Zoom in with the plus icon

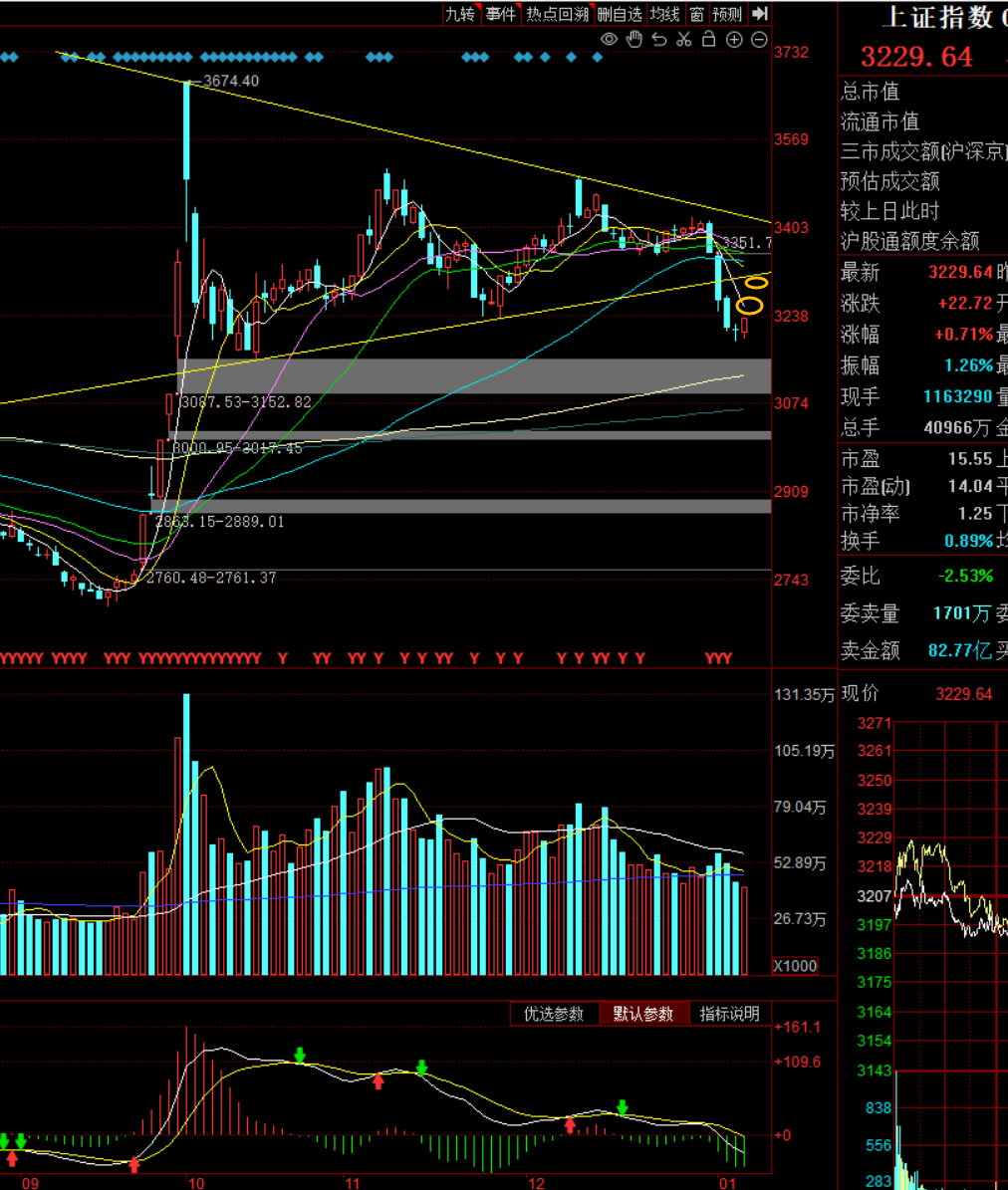coord(734,40)
